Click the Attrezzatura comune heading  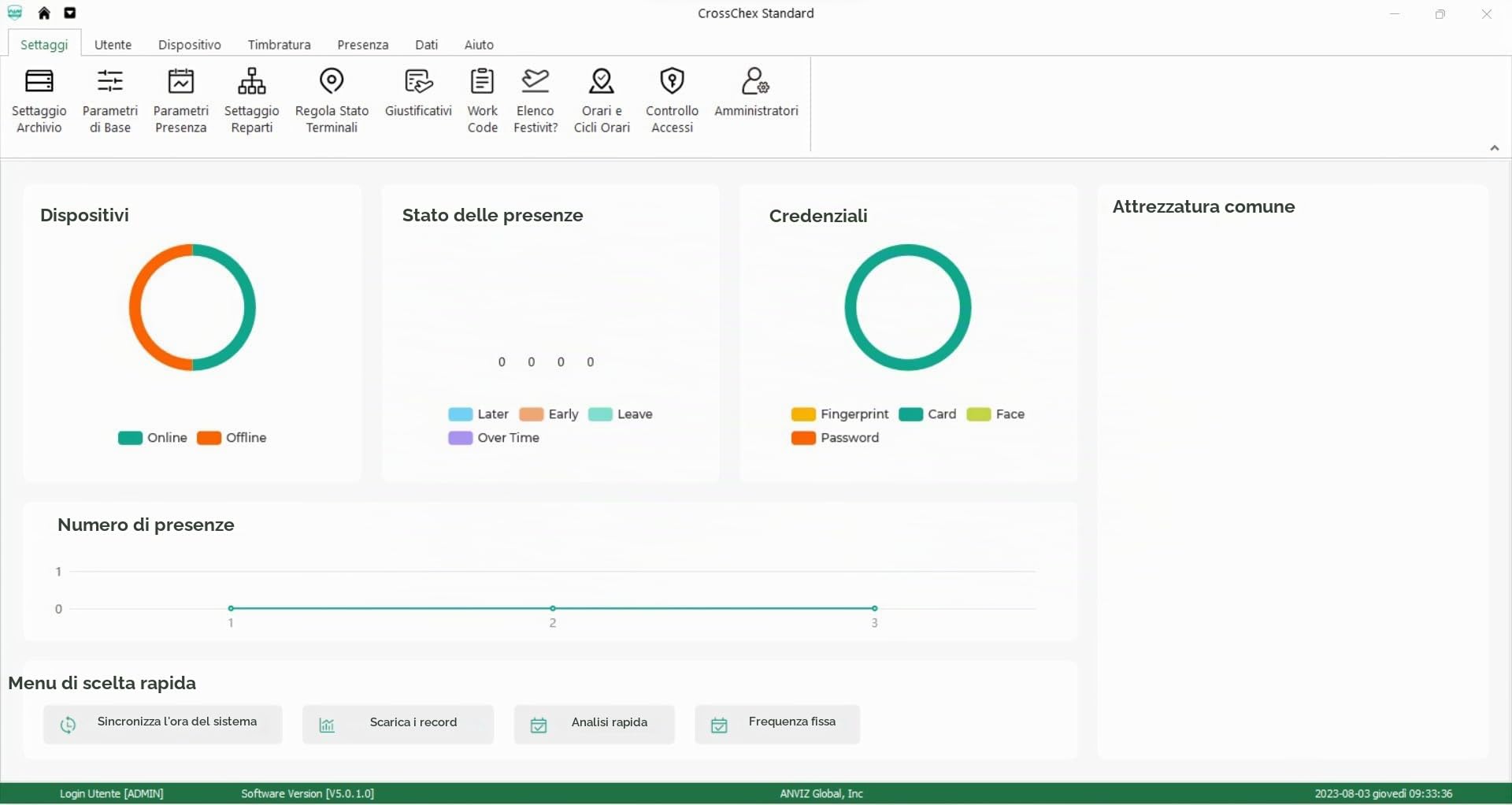[x=1203, y=206]
